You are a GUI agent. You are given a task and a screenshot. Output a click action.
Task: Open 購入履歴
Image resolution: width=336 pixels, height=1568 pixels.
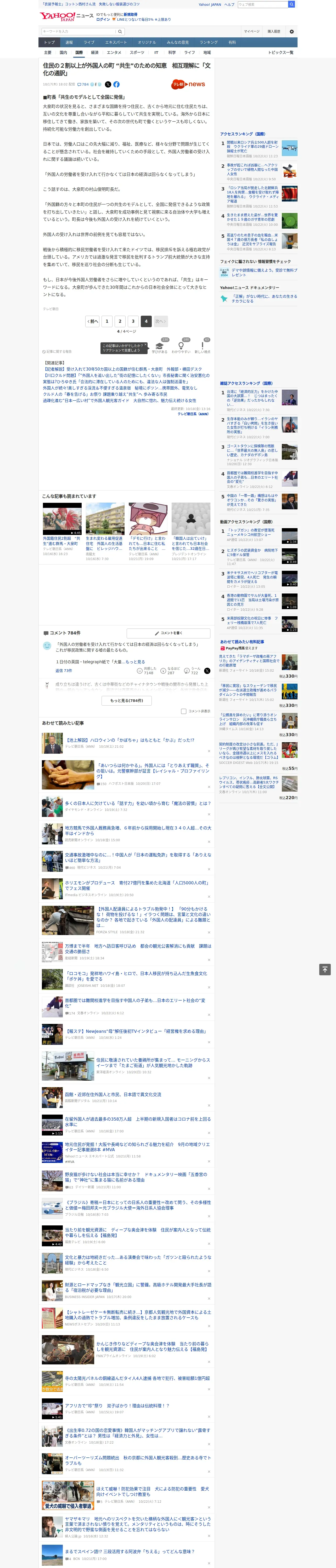click(274, 32)
